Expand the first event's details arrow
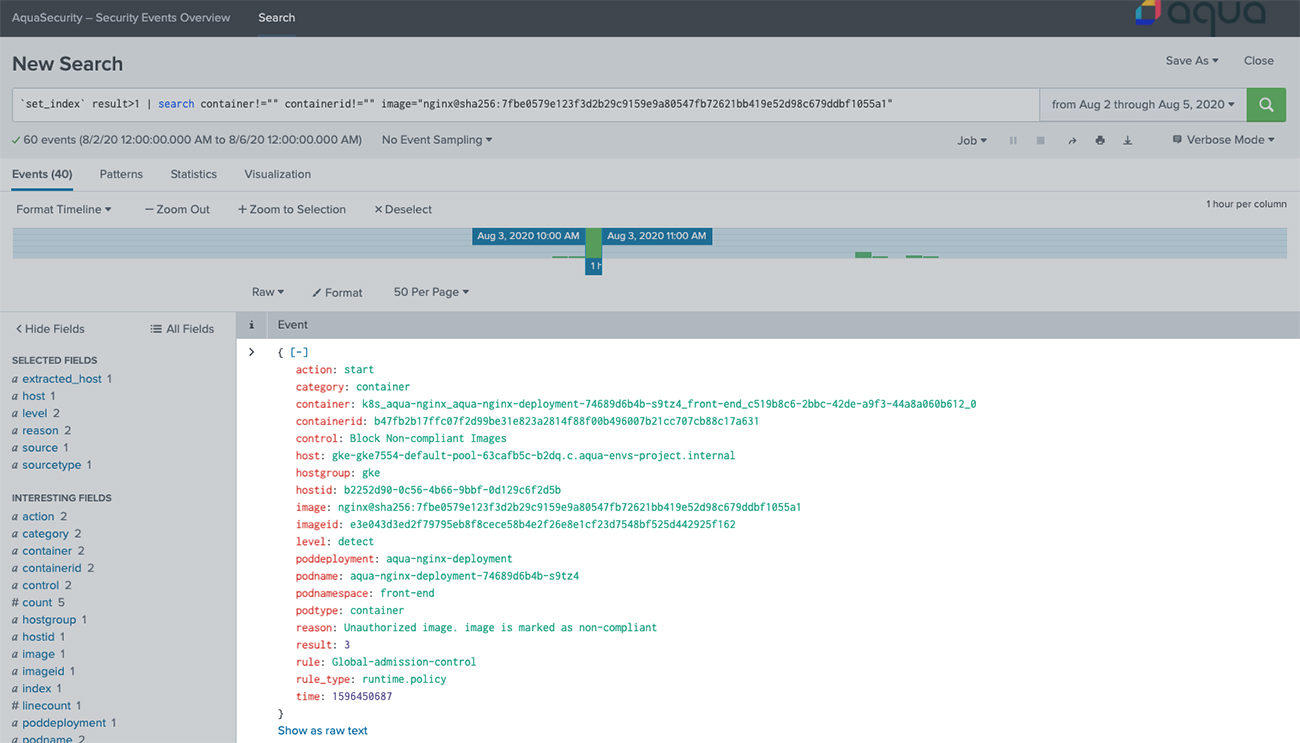 (251, 352)
